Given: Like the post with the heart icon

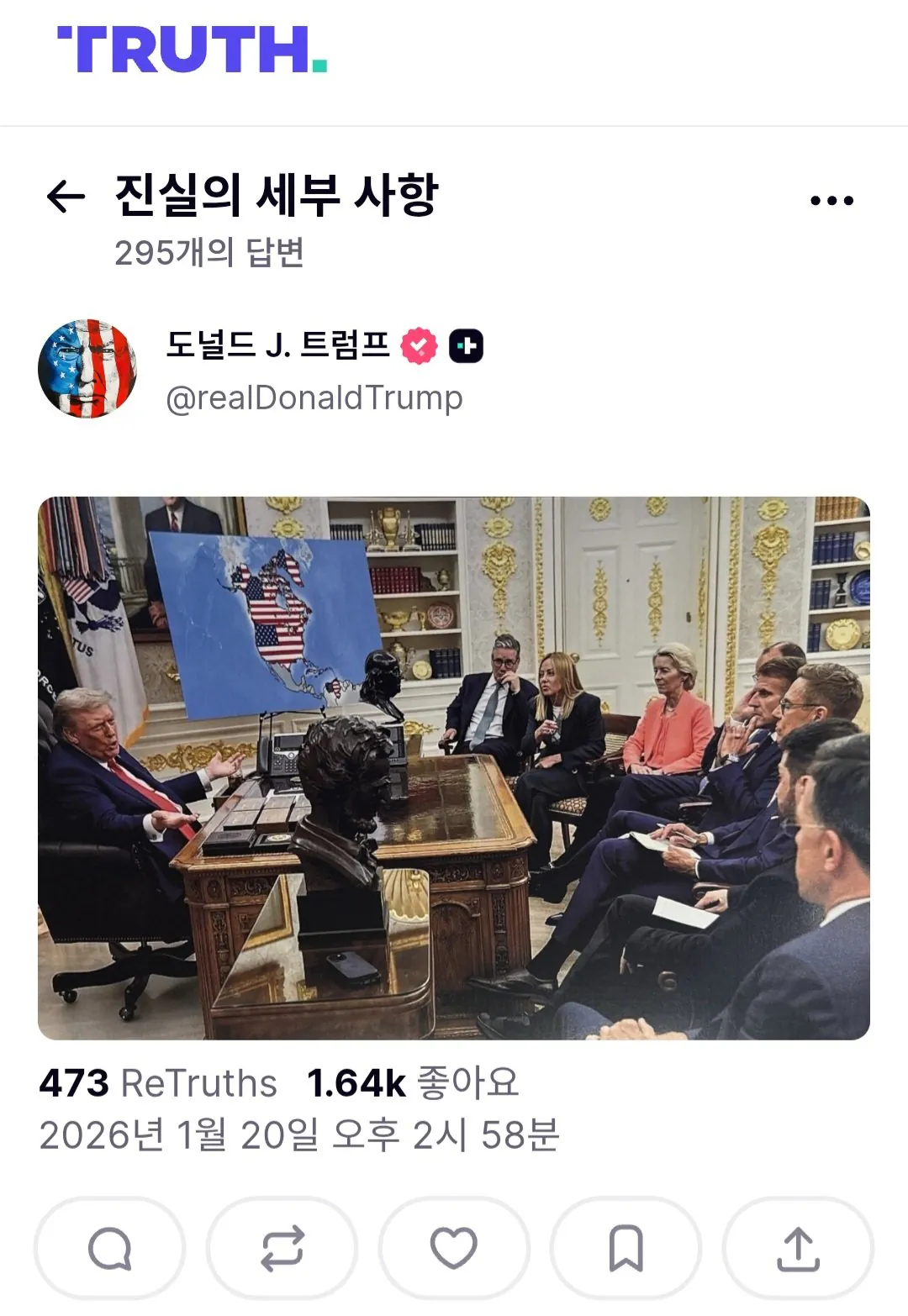Looking at the screenshot, I should 454,1248.
